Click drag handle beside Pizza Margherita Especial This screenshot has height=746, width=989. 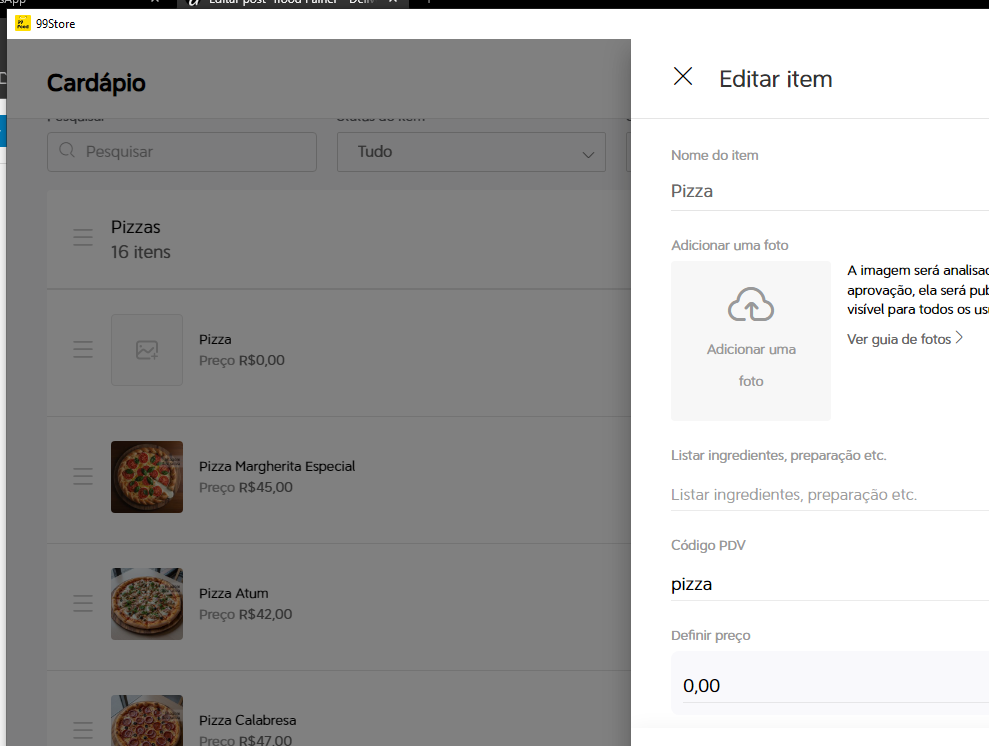[x=83, y=476]
